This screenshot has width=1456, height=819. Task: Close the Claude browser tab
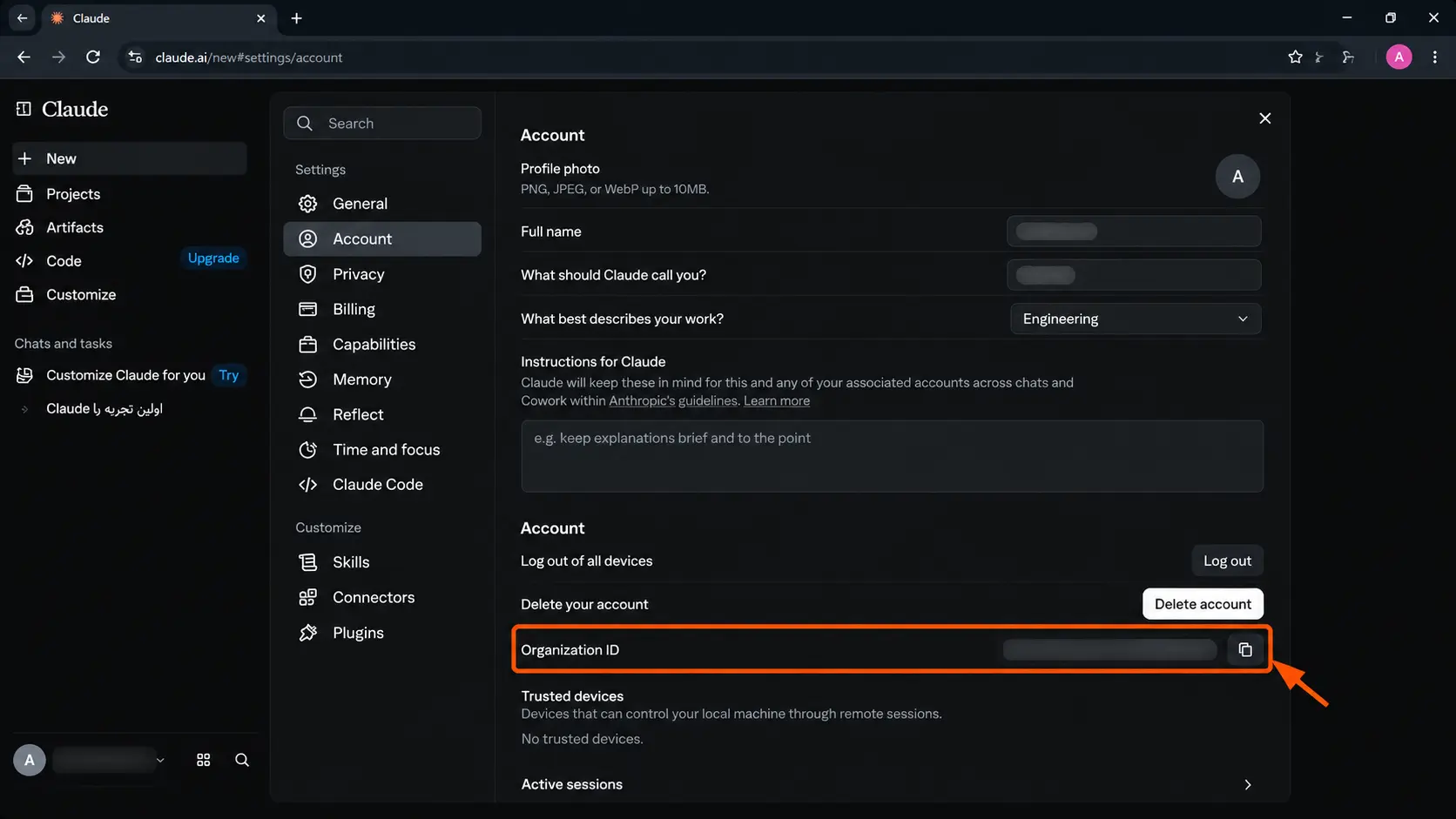pyautogui.click(x=260, y=18)
